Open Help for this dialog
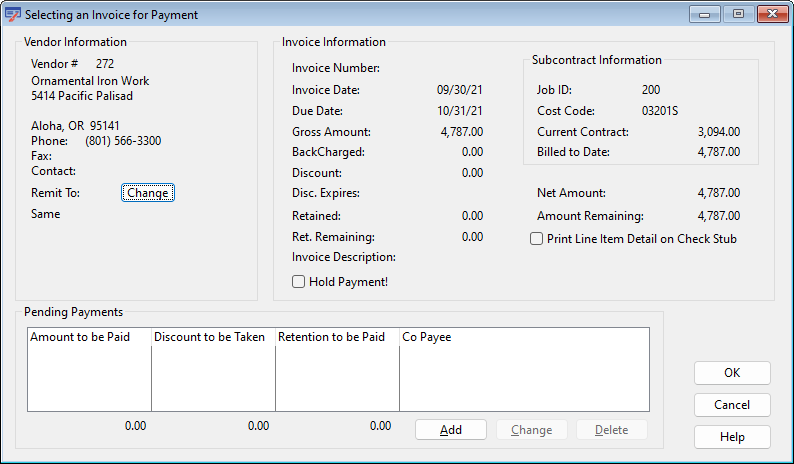 click(732, 437)
